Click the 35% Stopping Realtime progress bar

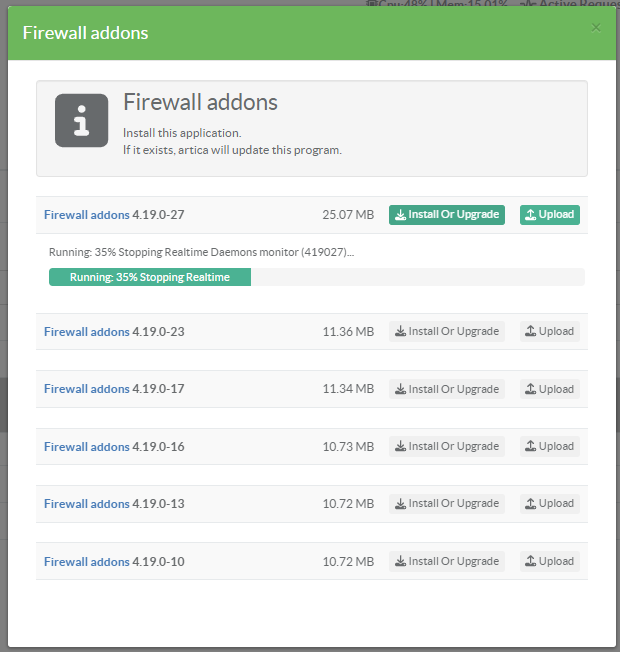click(x=150, y=277)
